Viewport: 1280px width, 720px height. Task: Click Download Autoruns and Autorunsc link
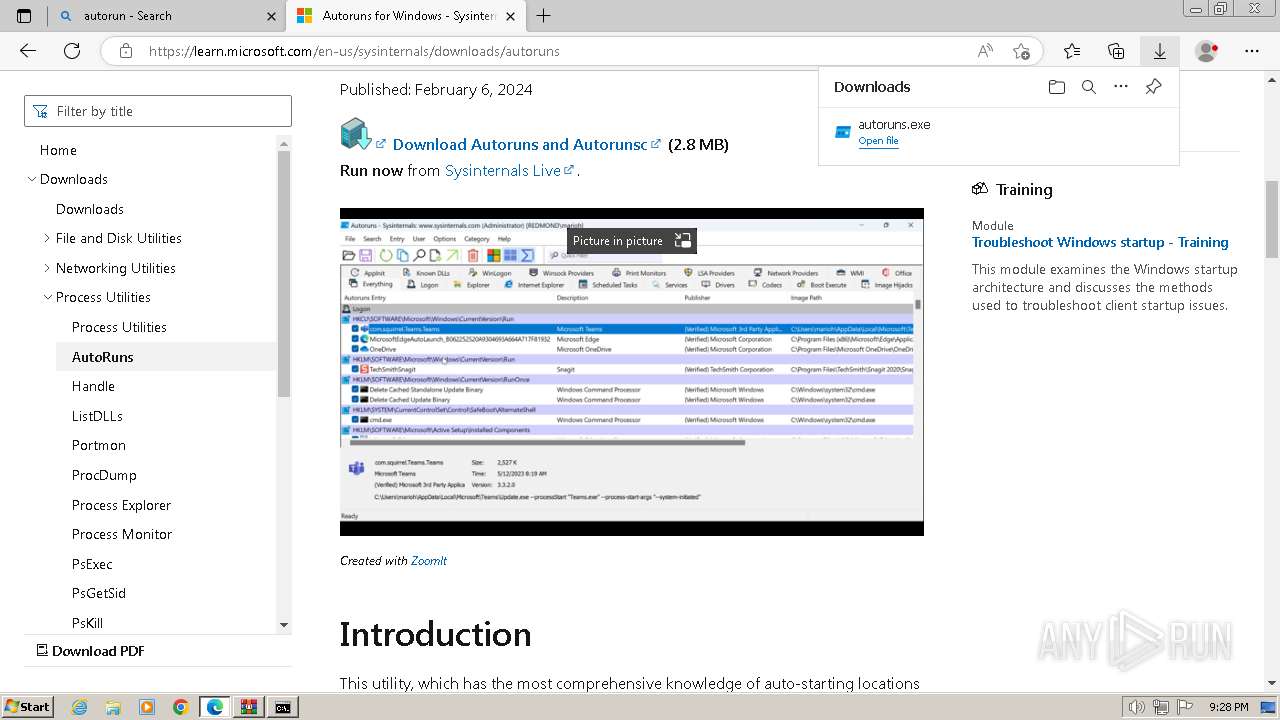pos(520,144)
